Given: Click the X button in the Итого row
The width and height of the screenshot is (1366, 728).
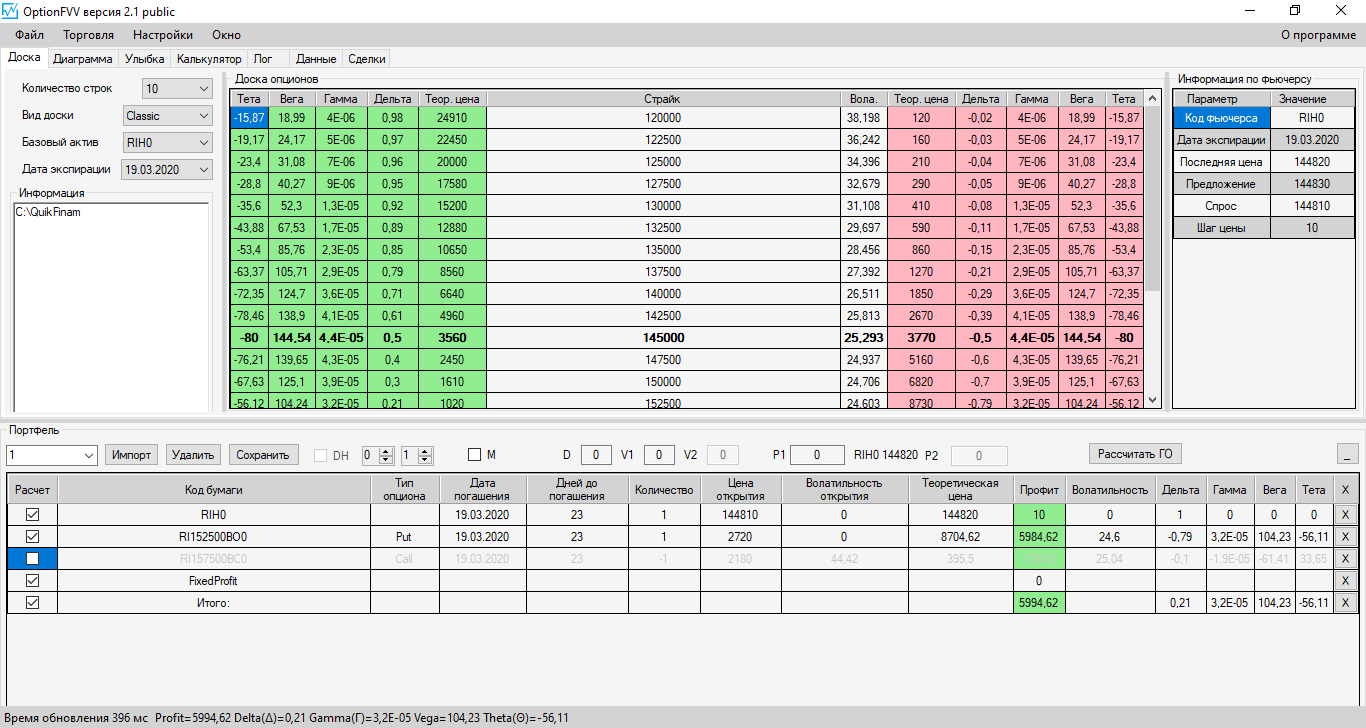Looking at the screenshot, I should click(1345, 603).
